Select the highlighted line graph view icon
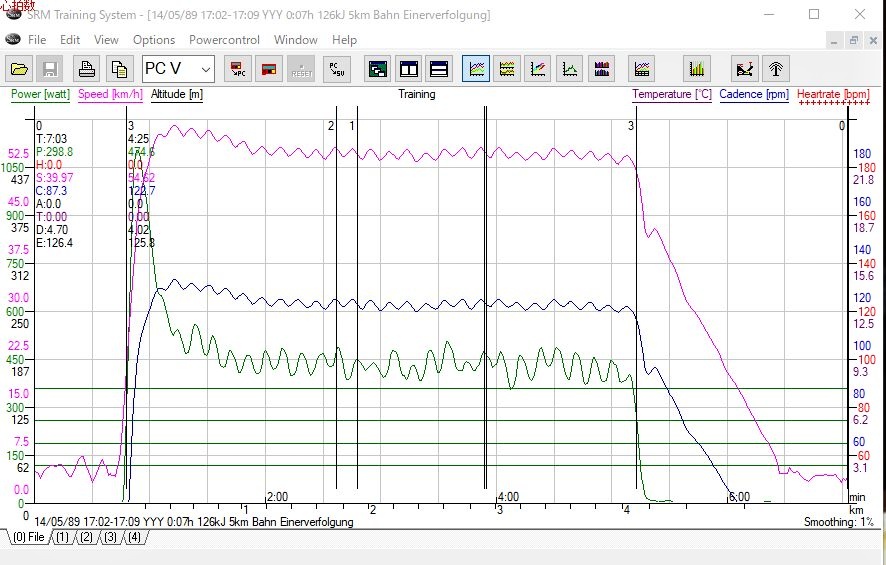Screen dimensions: 886x565 476,69
